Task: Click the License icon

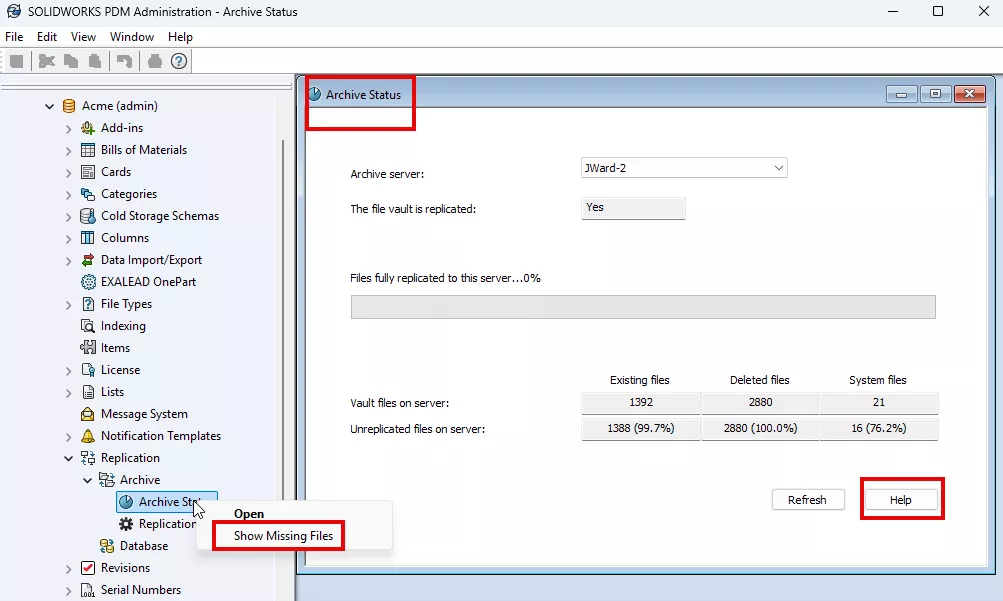Action: 88,370
